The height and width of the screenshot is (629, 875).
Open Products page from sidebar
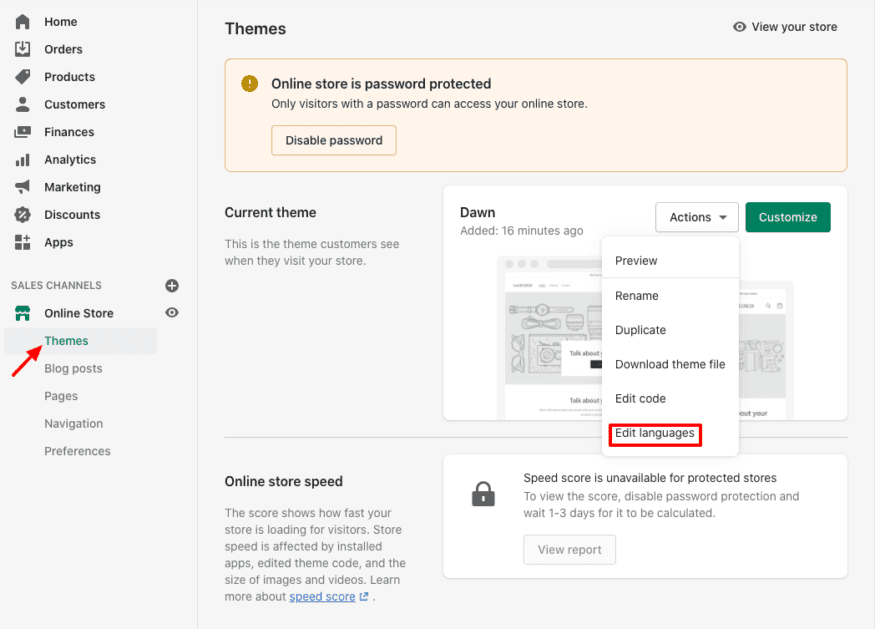point(70,76)
